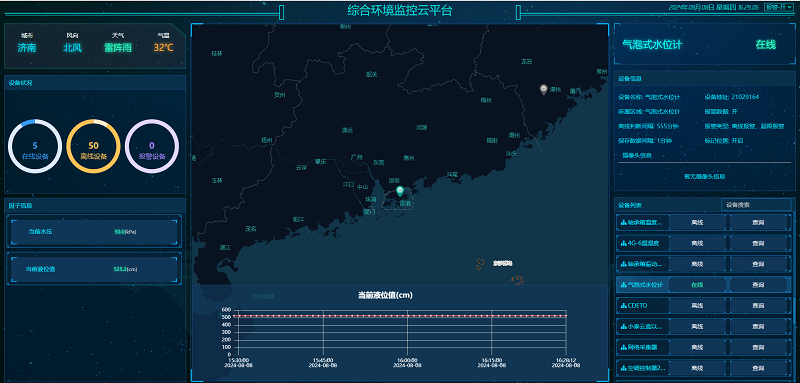Click the 设备搜索 search field
The image size is (800, 383).
[x=756, y=205]
